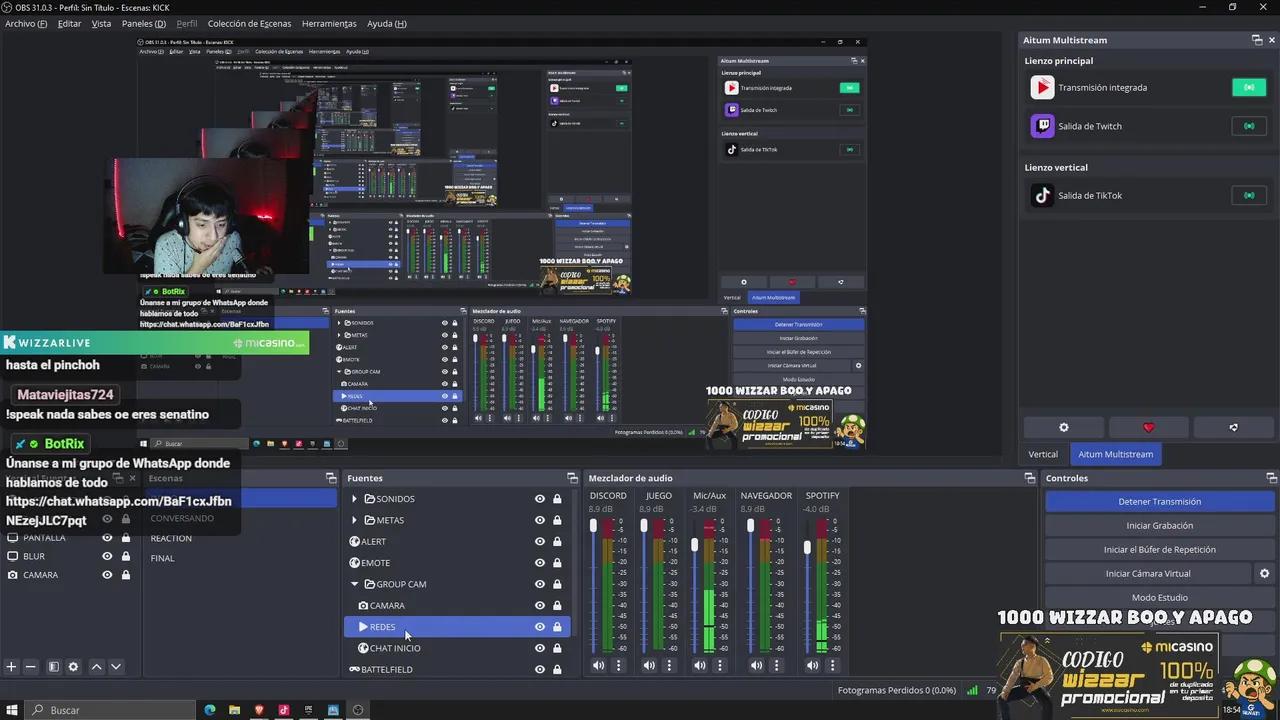Image resolution: width=1280 pixels, height=720 pixels.
Task: Toggle Salida de TikTok stream output
Action: click(x=1249, y=195)
